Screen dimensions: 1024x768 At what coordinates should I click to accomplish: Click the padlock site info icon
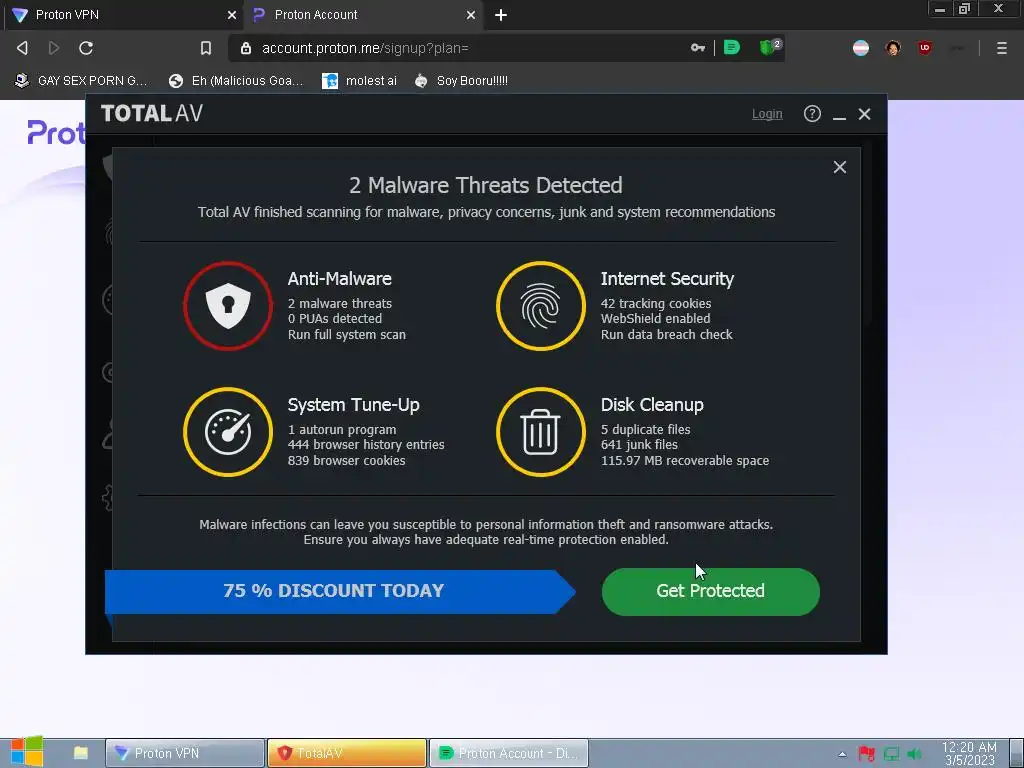[x=246, y=48]
